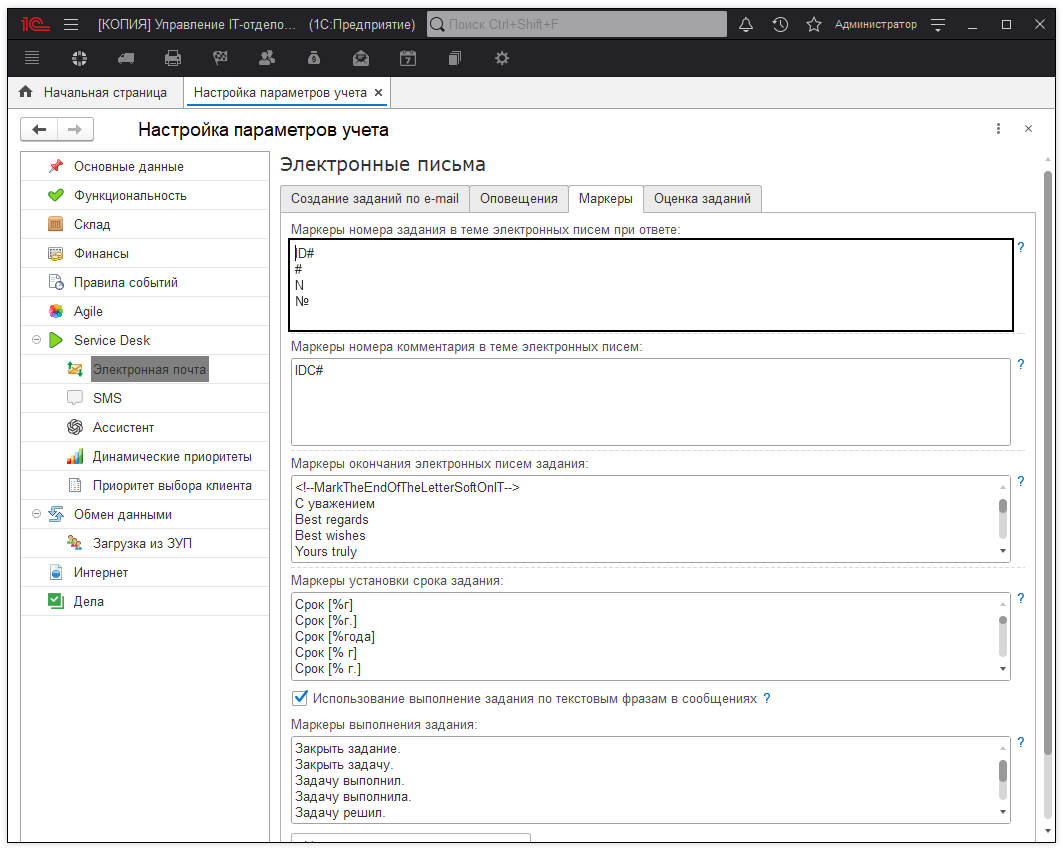This screenshot has width=1063, height=850.
Task: Click the favorites star icon
Action: [x=814, y=24]
